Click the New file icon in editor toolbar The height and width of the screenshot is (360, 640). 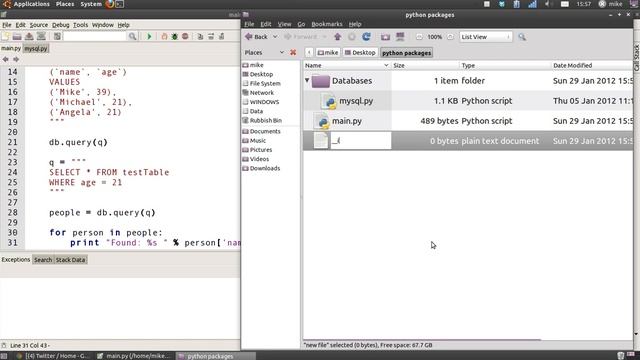[x=5, y=37]
